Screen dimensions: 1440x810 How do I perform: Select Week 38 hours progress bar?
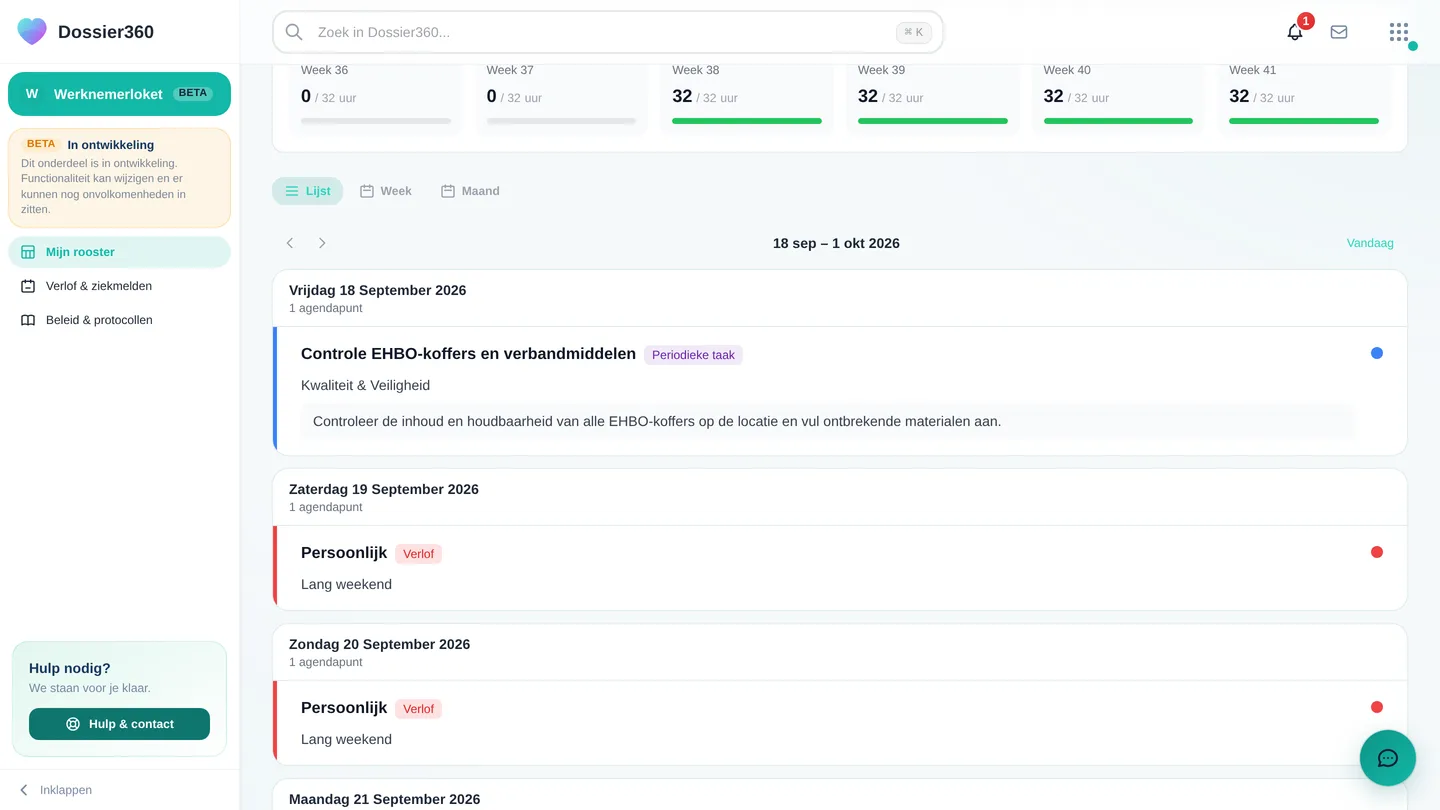pos(747,121)
